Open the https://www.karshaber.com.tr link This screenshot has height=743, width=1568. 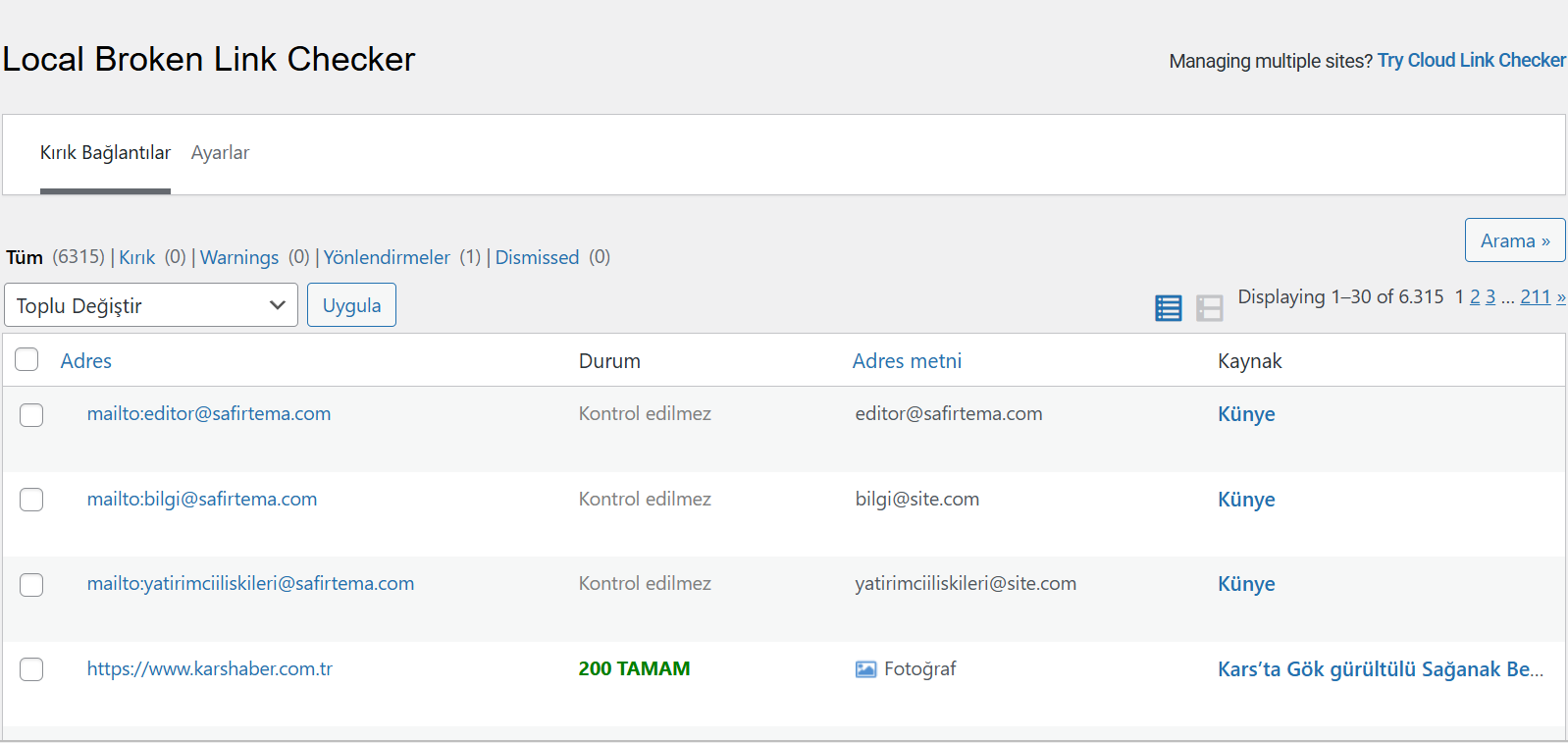210,668
